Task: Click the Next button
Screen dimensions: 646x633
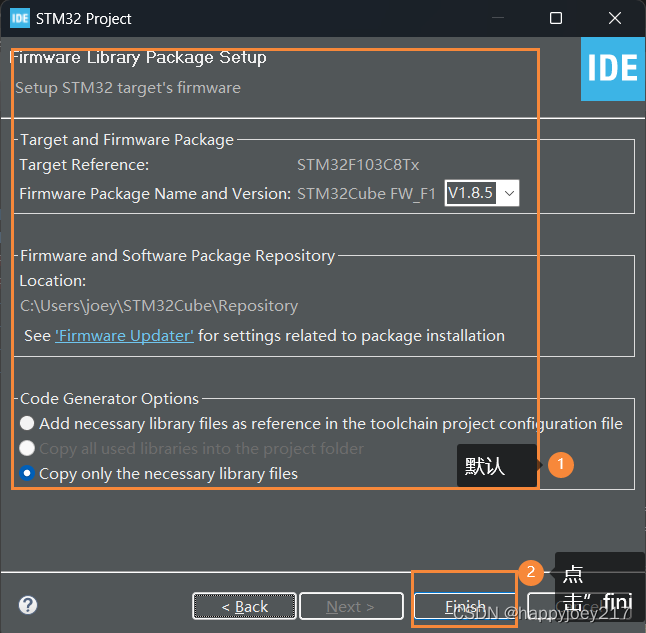Action: tap(351, 606)
